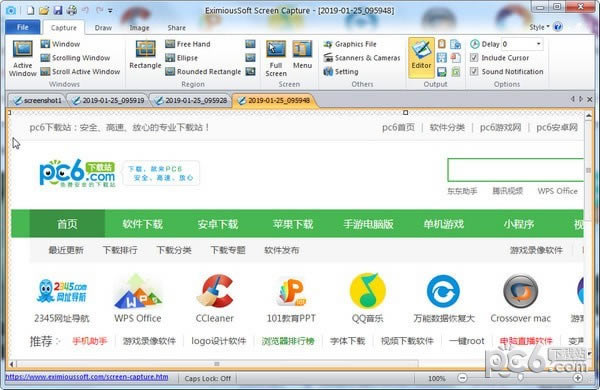Switch to the Capture ribbon tab

(64, 28)
